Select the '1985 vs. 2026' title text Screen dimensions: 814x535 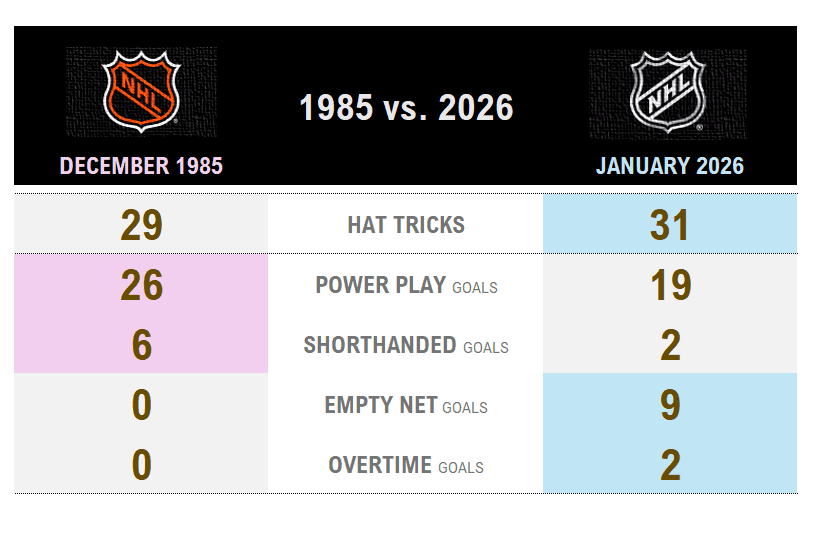(x=406, y=108)
